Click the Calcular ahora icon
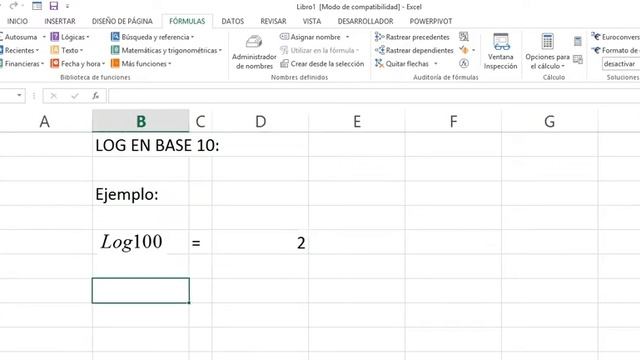The width and height of the screenshot is (640, 360). (578, 41)
